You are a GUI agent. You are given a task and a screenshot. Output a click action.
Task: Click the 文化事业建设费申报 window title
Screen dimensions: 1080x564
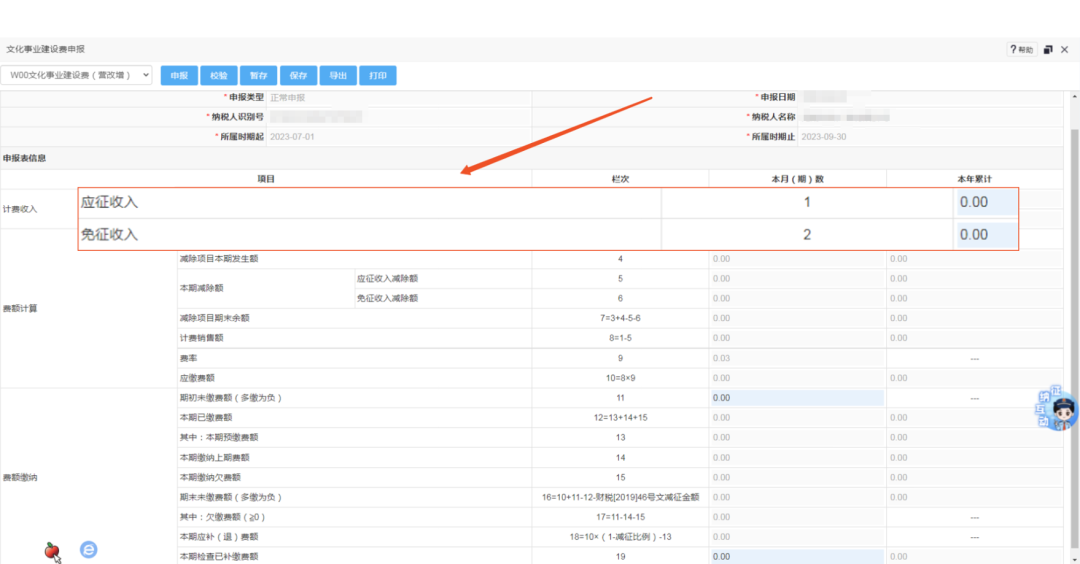coord(45,50)
